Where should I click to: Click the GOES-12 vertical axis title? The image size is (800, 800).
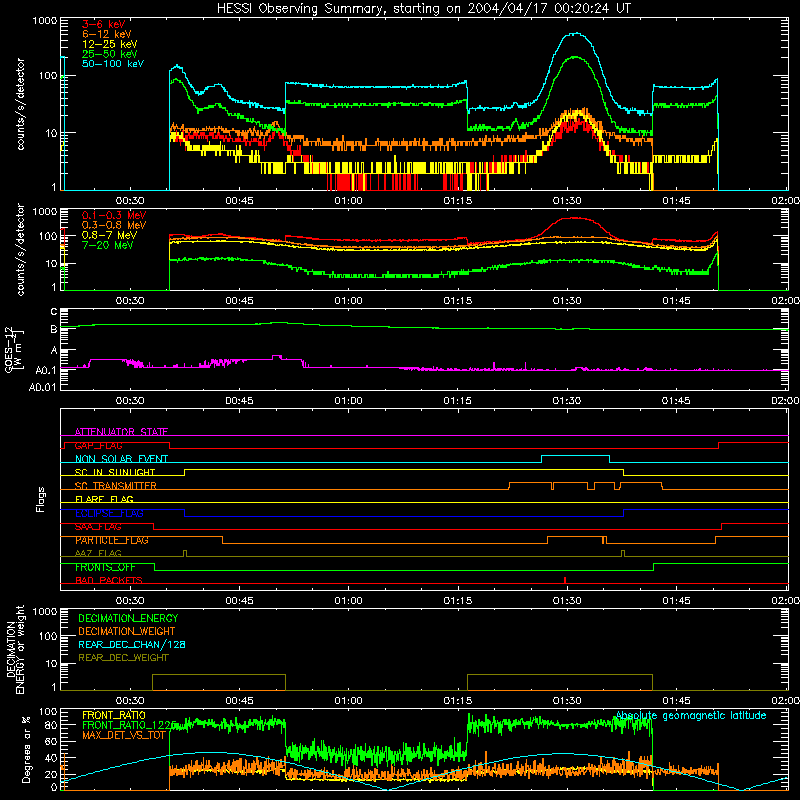[14, 350]
